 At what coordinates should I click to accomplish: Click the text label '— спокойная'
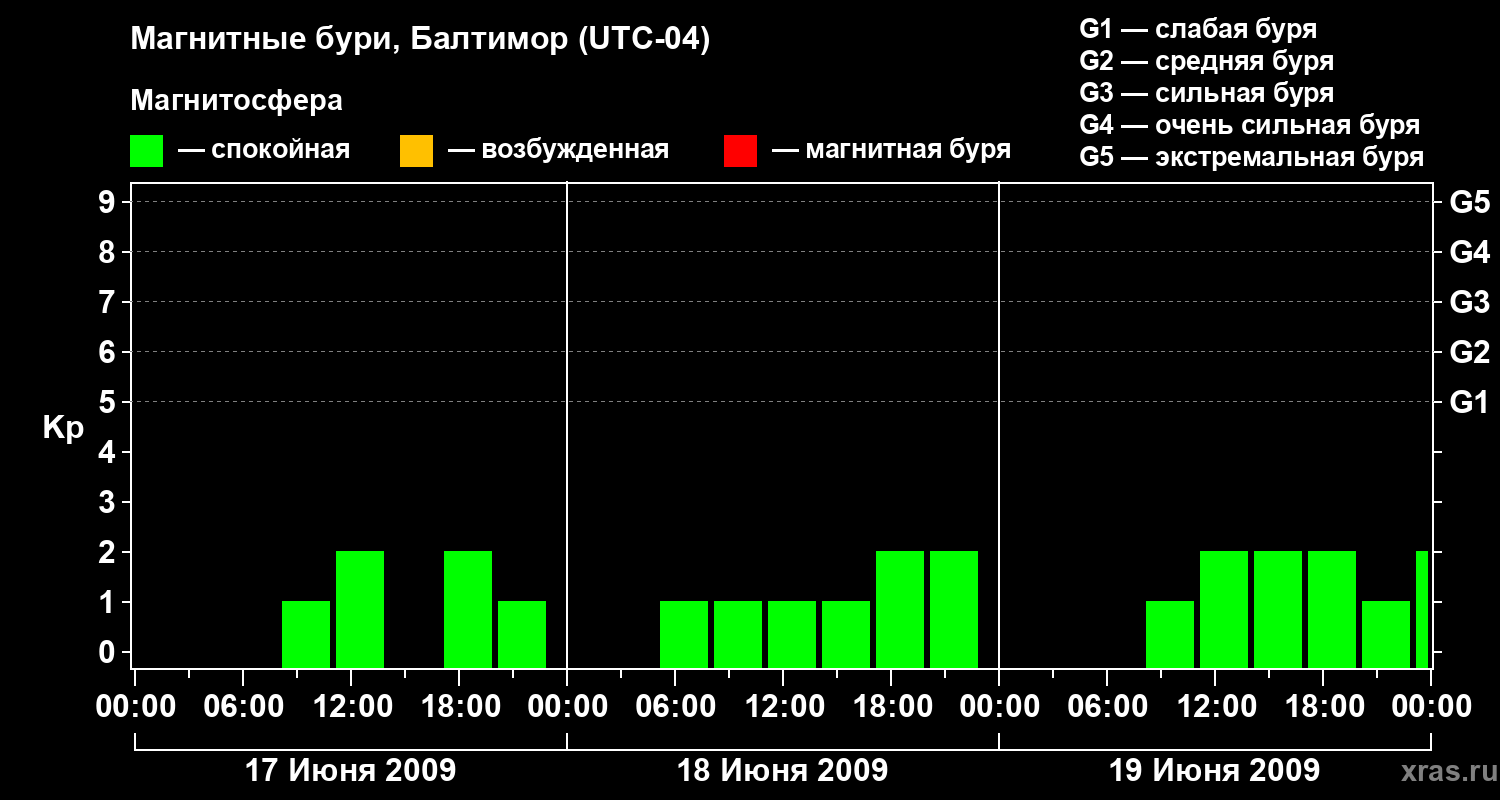(264, 150)
